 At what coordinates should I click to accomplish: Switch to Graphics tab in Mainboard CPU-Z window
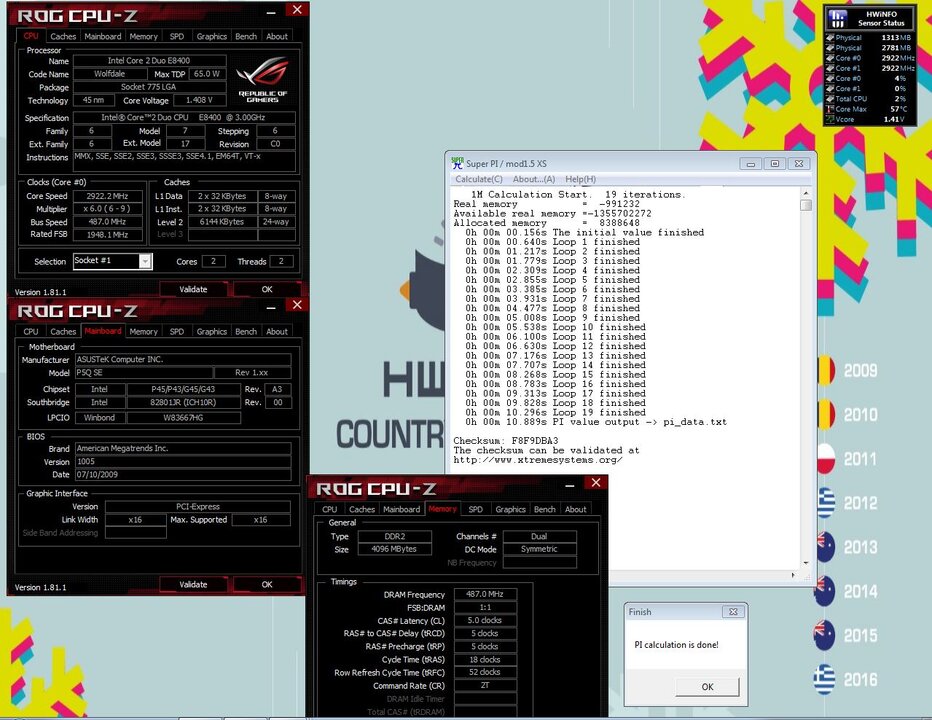pos(212,332)
